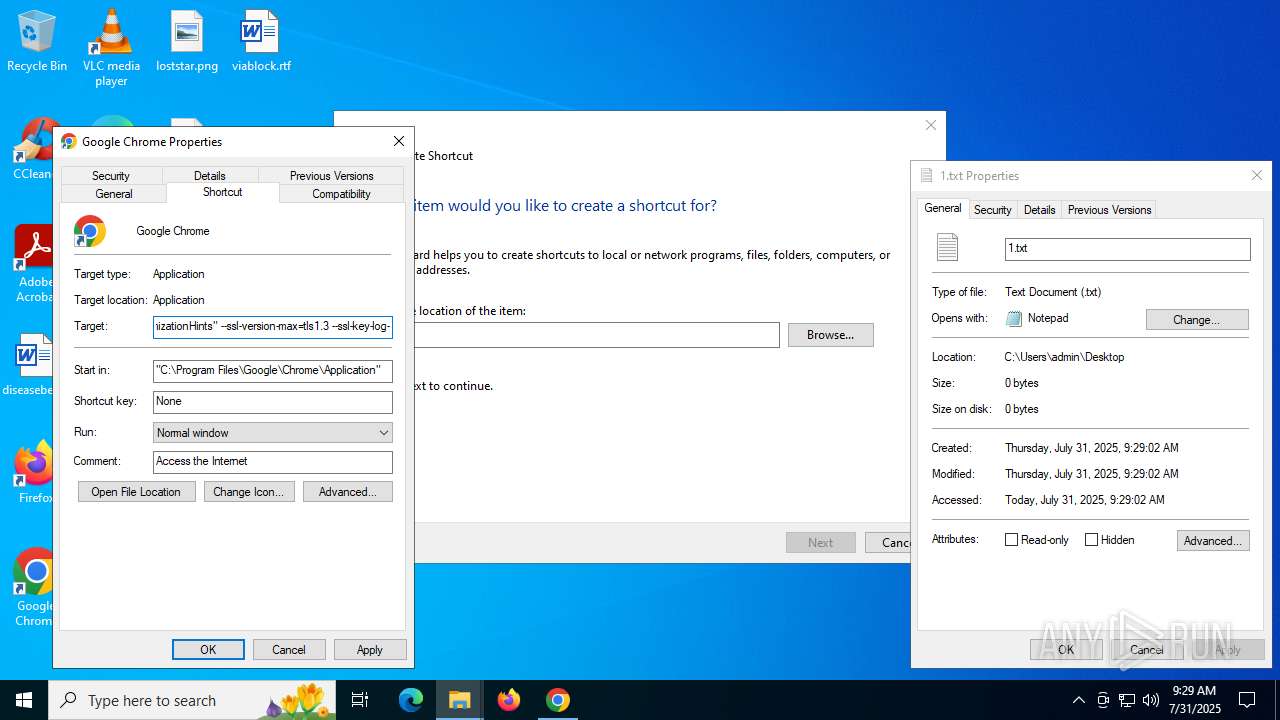
Task: Select the viablock.rtf desktop file
Action: [x=261, y=41]
